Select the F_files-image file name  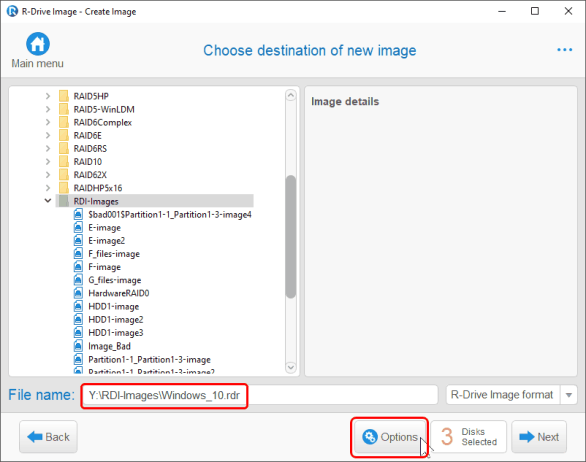tap(114, 254)
